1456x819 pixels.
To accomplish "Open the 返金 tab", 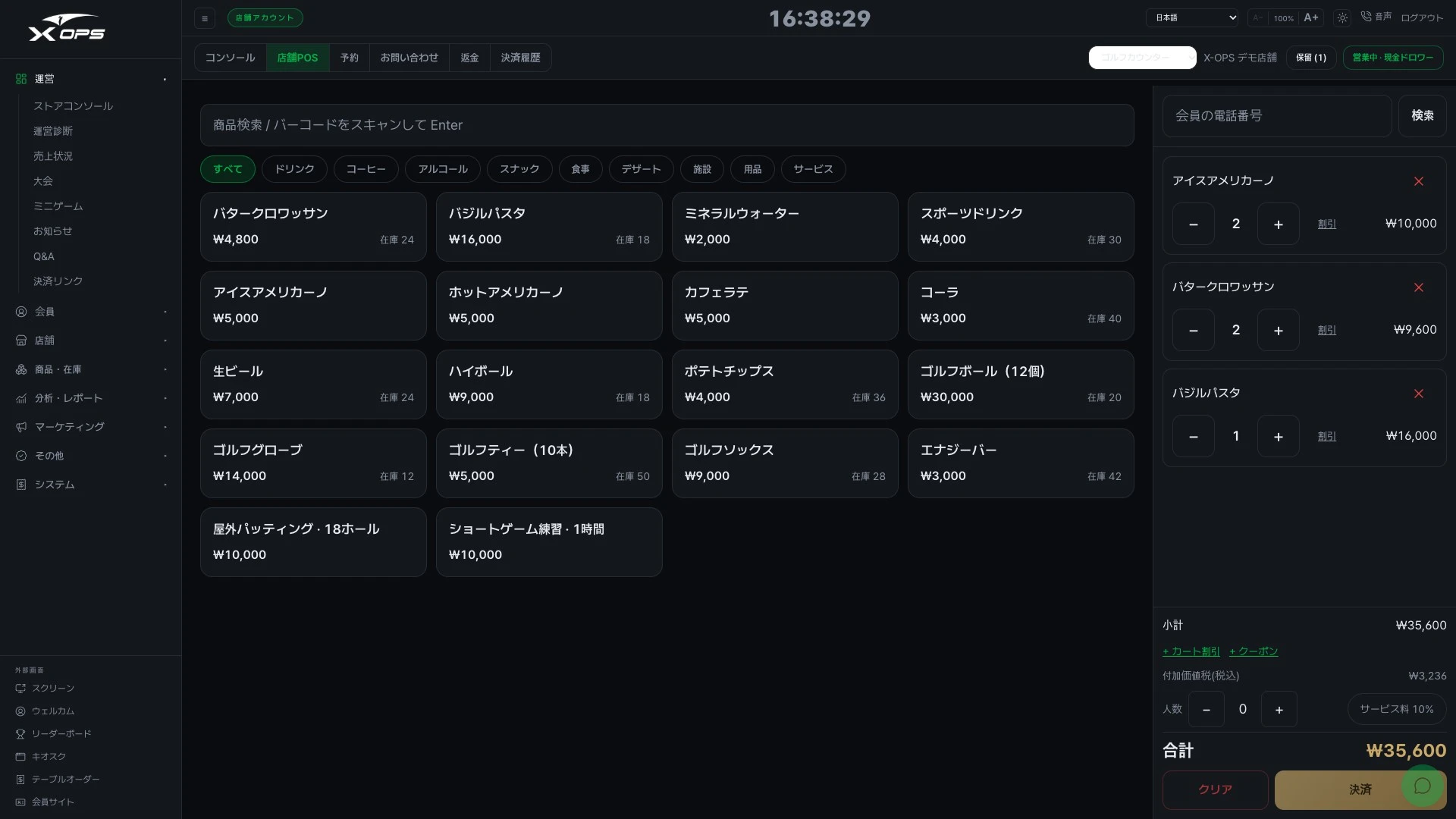I will 469,58.
